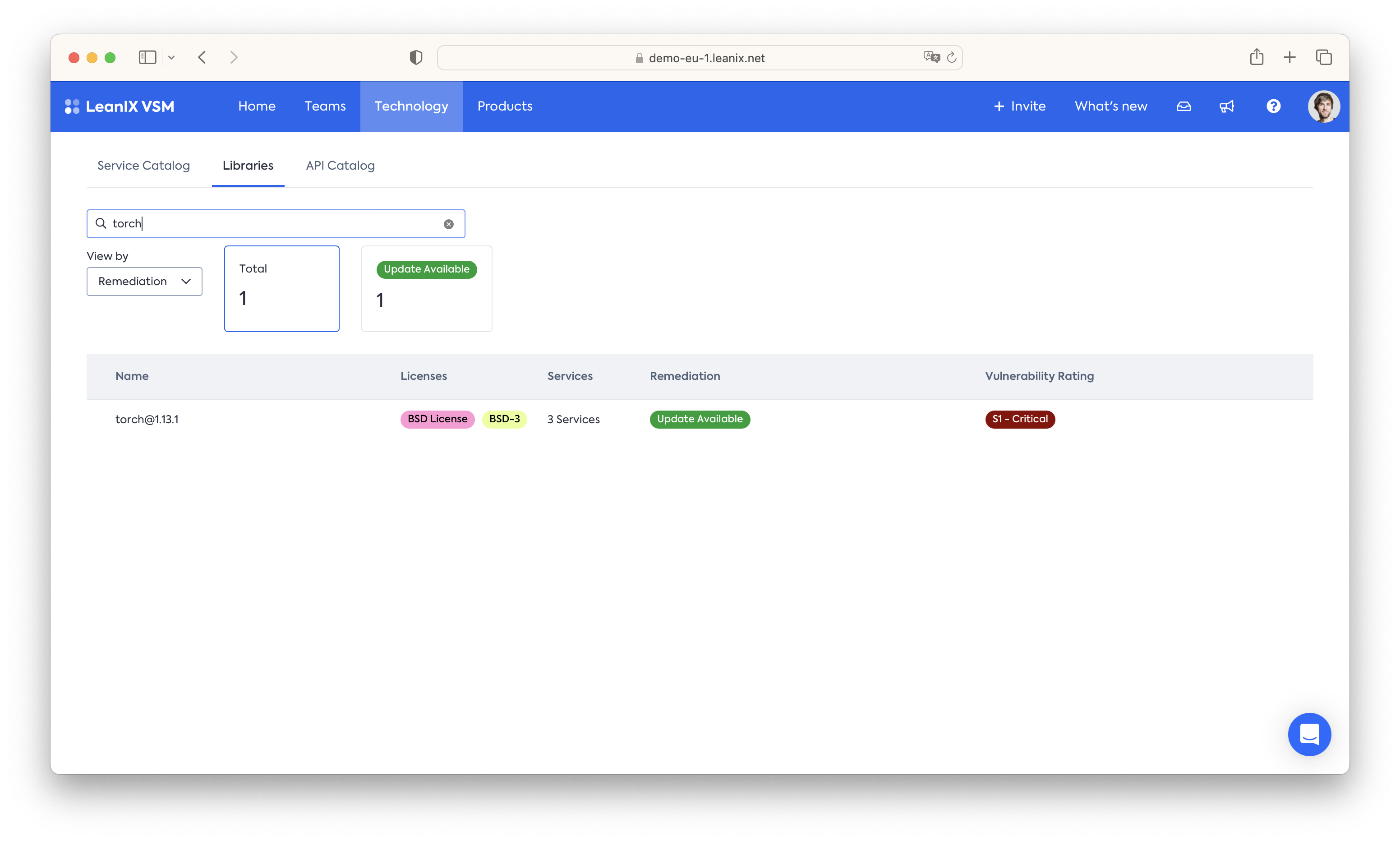Select the Update Available filter card
The image size is (1400, 841).
click(x=427, y=288)
